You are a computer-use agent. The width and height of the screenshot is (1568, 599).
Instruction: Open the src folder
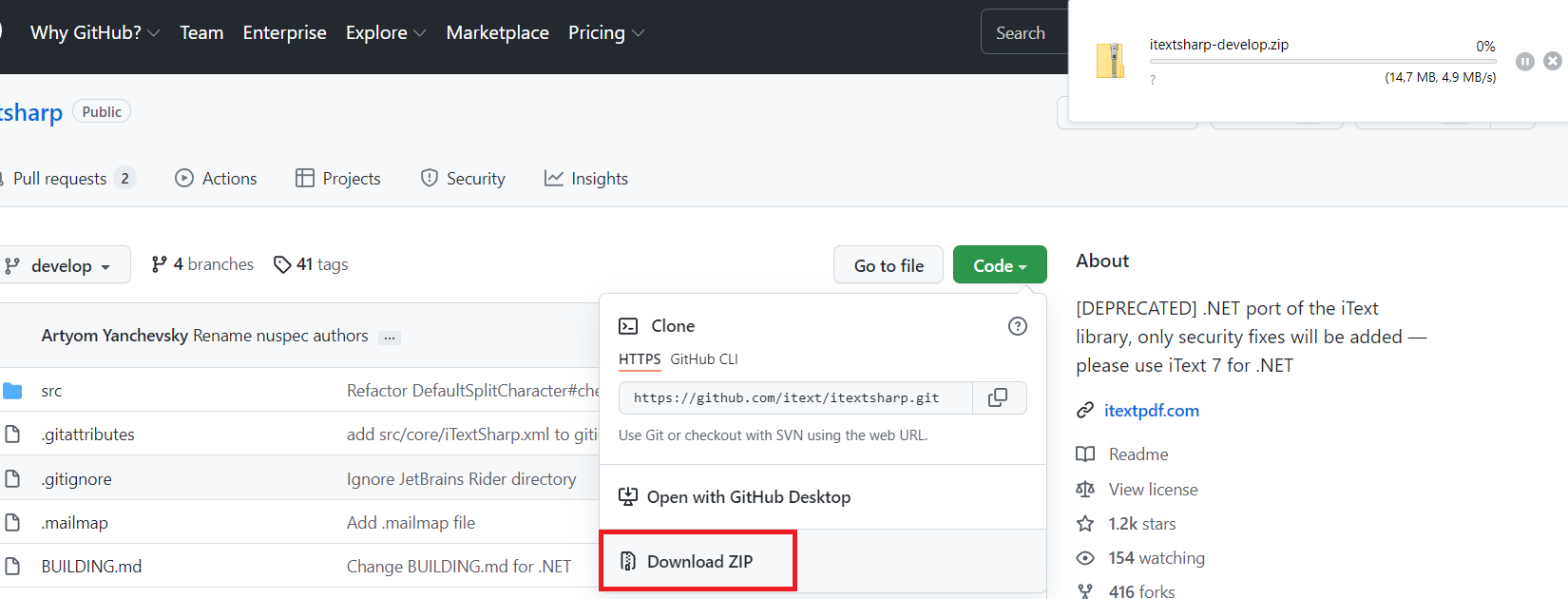click(51, 391)
